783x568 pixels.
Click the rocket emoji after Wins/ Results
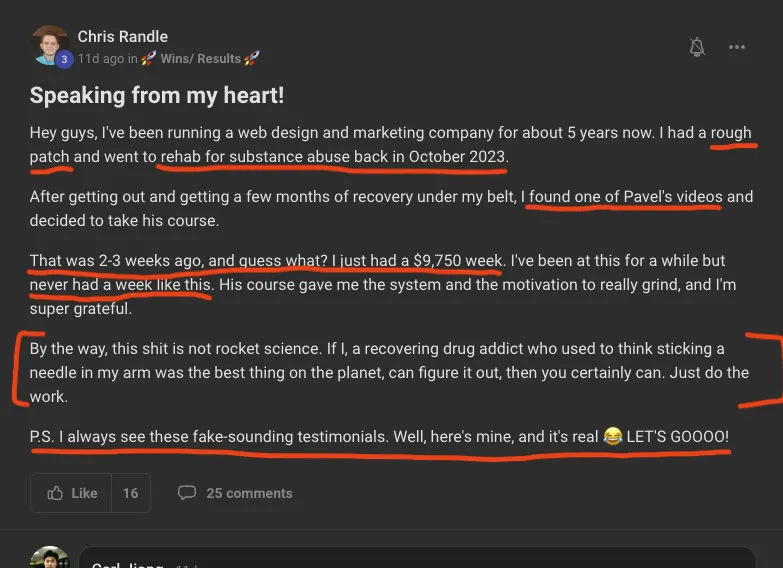251,59
